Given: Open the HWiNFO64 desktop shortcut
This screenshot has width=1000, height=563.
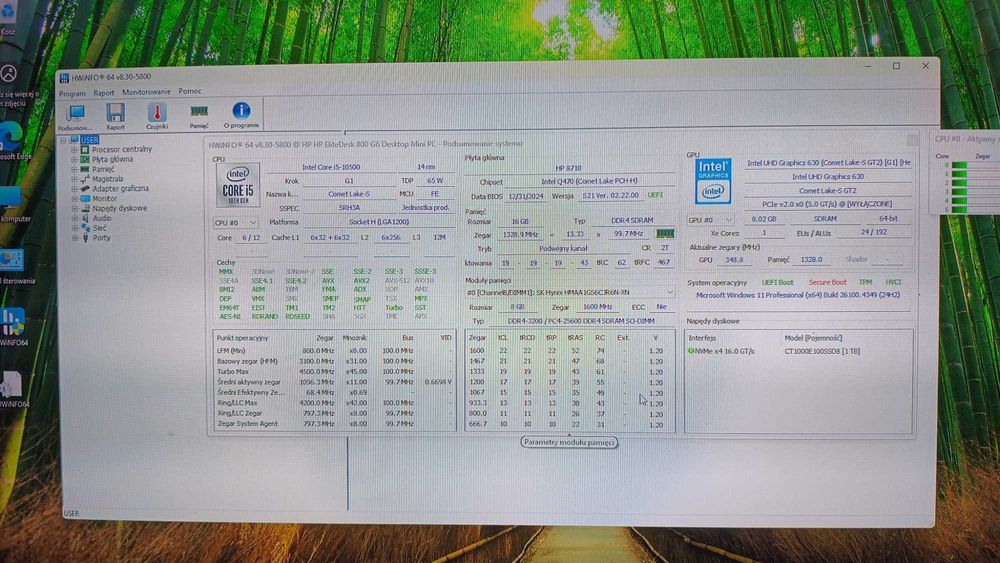Looking at the screenshot, I should tap(12, 328).
